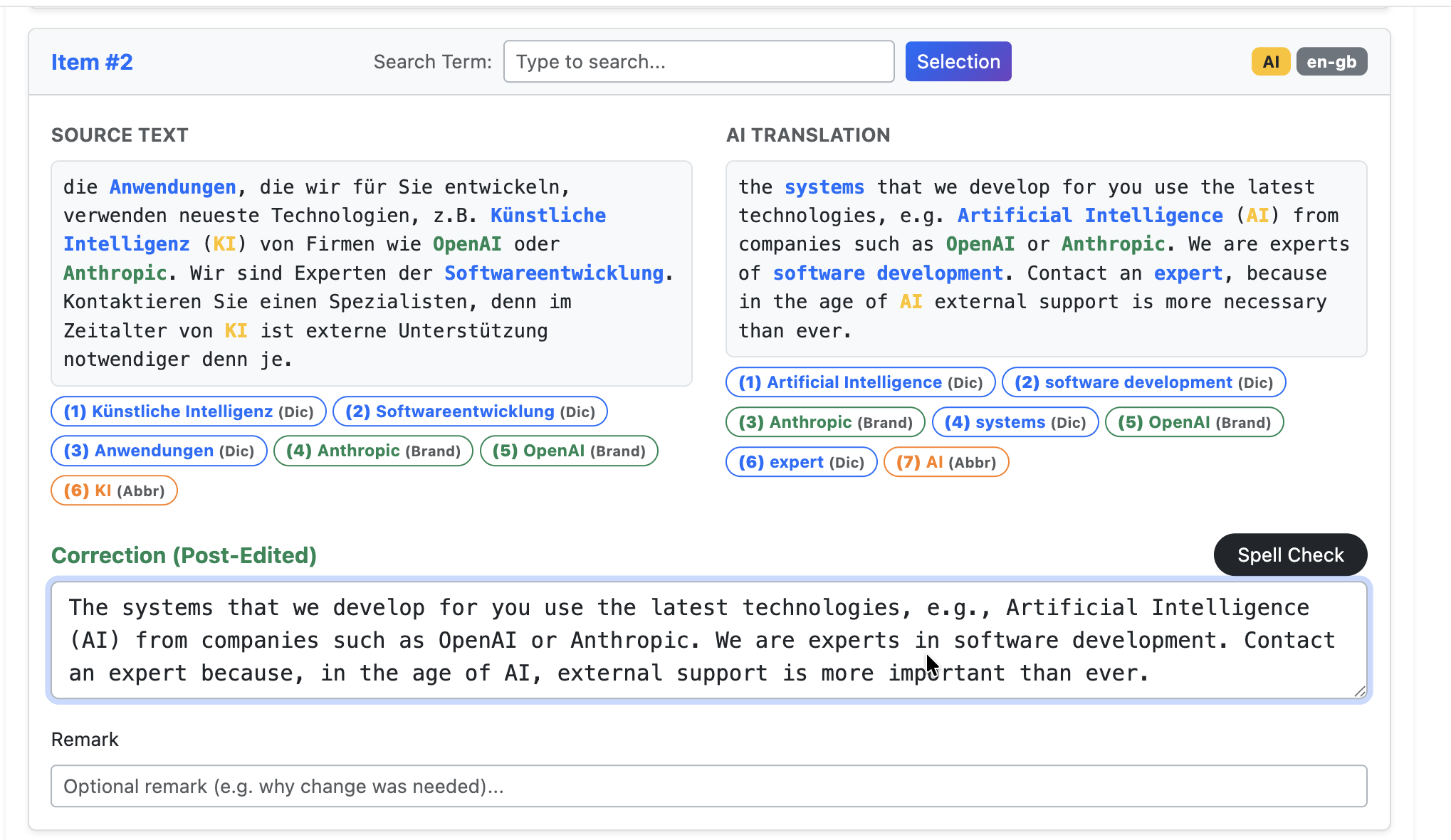Click the Correction (Post-Edited) heading
The image size is (1451, 840).
[x=184, y=555]
